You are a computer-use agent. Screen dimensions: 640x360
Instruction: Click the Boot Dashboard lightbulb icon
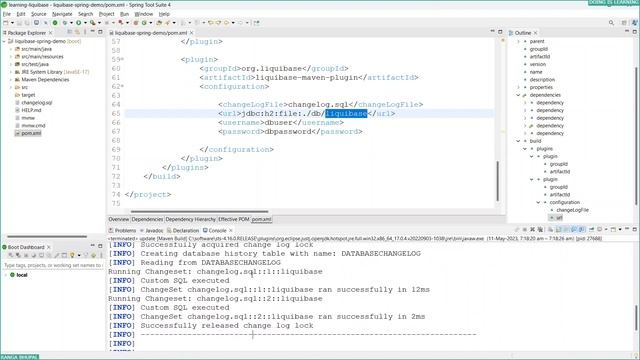72,255
